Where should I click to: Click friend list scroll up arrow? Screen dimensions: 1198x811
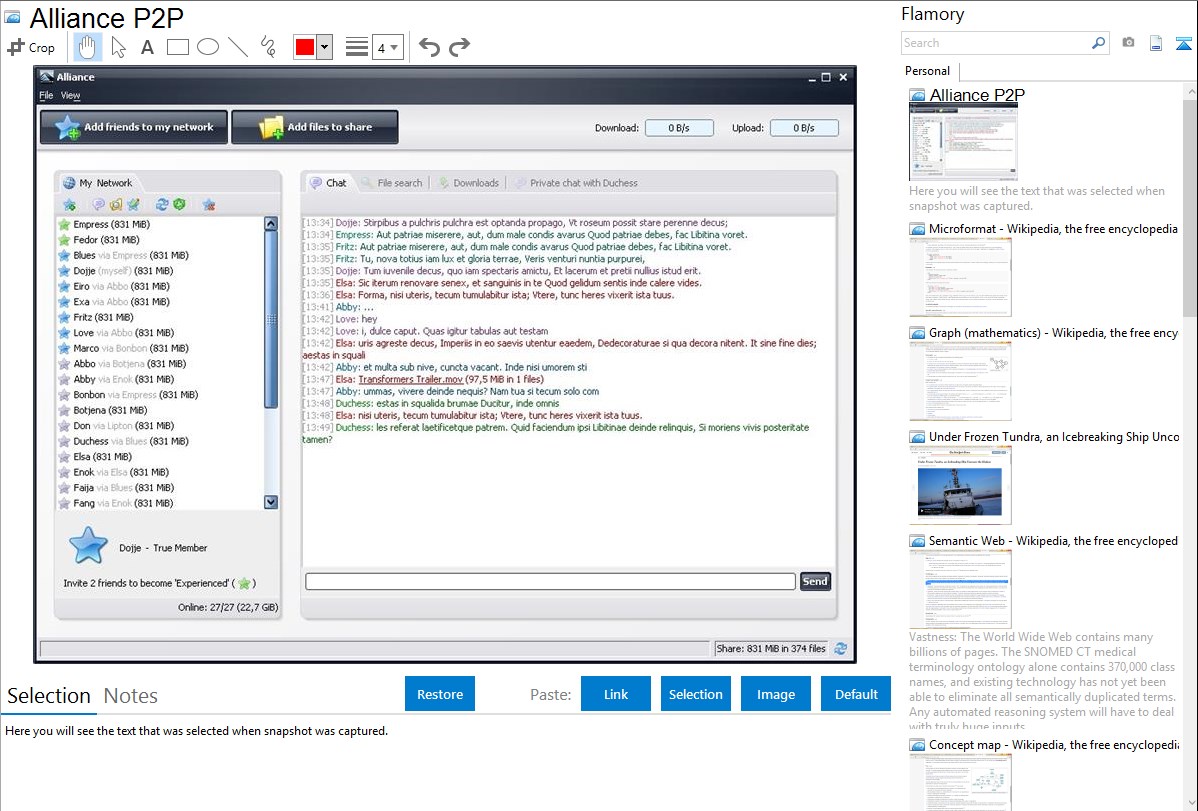click(x=270, y=224)
